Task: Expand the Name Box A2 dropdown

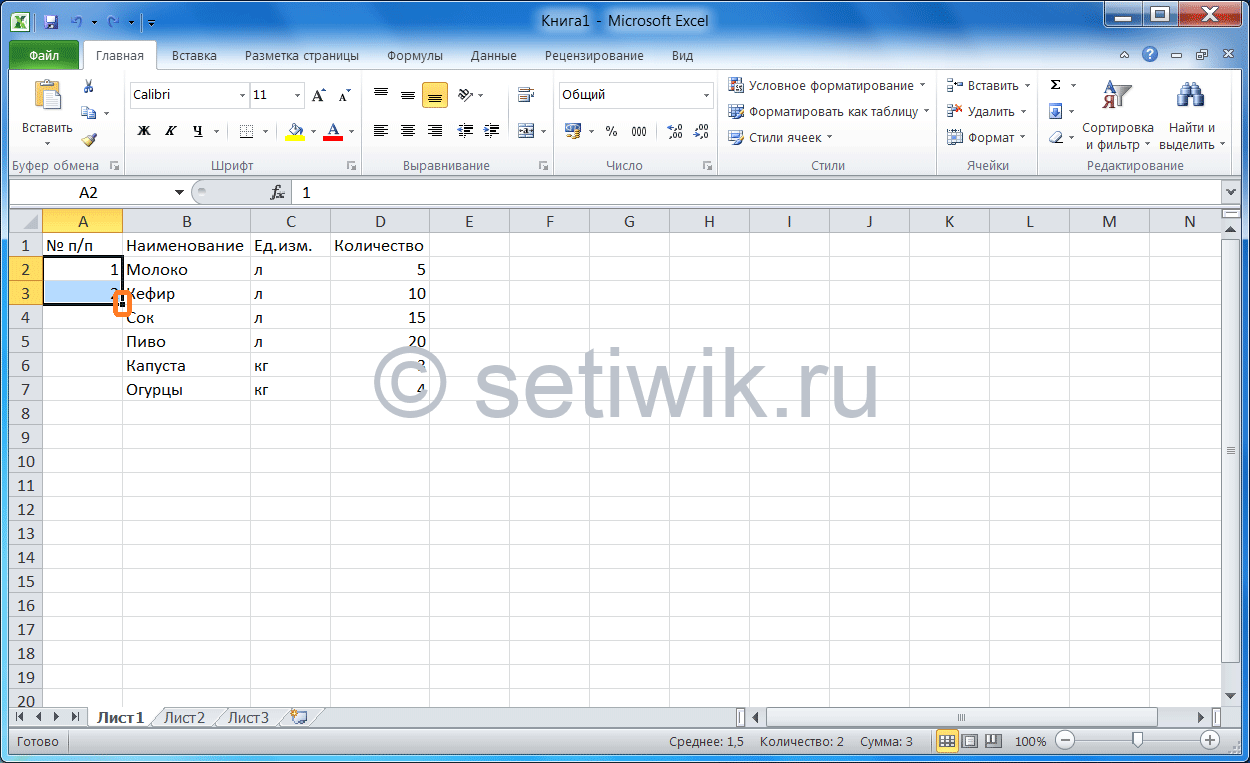Action: pos(180,192)
